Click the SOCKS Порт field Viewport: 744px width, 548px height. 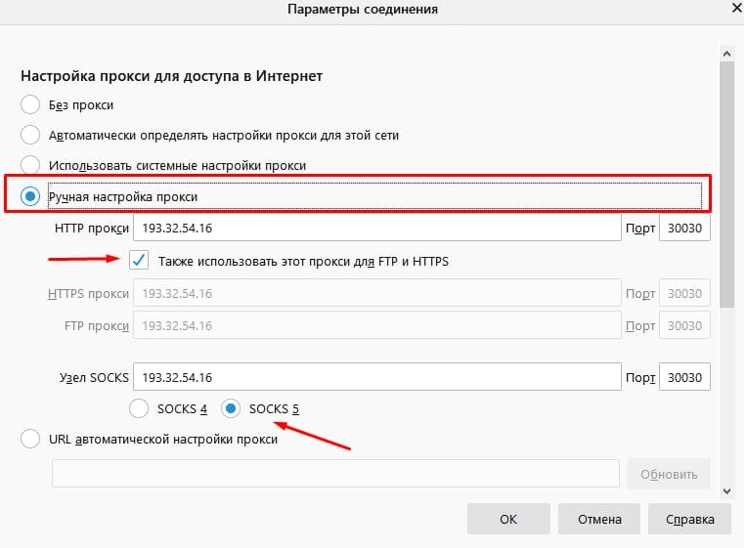click(685, 377)
